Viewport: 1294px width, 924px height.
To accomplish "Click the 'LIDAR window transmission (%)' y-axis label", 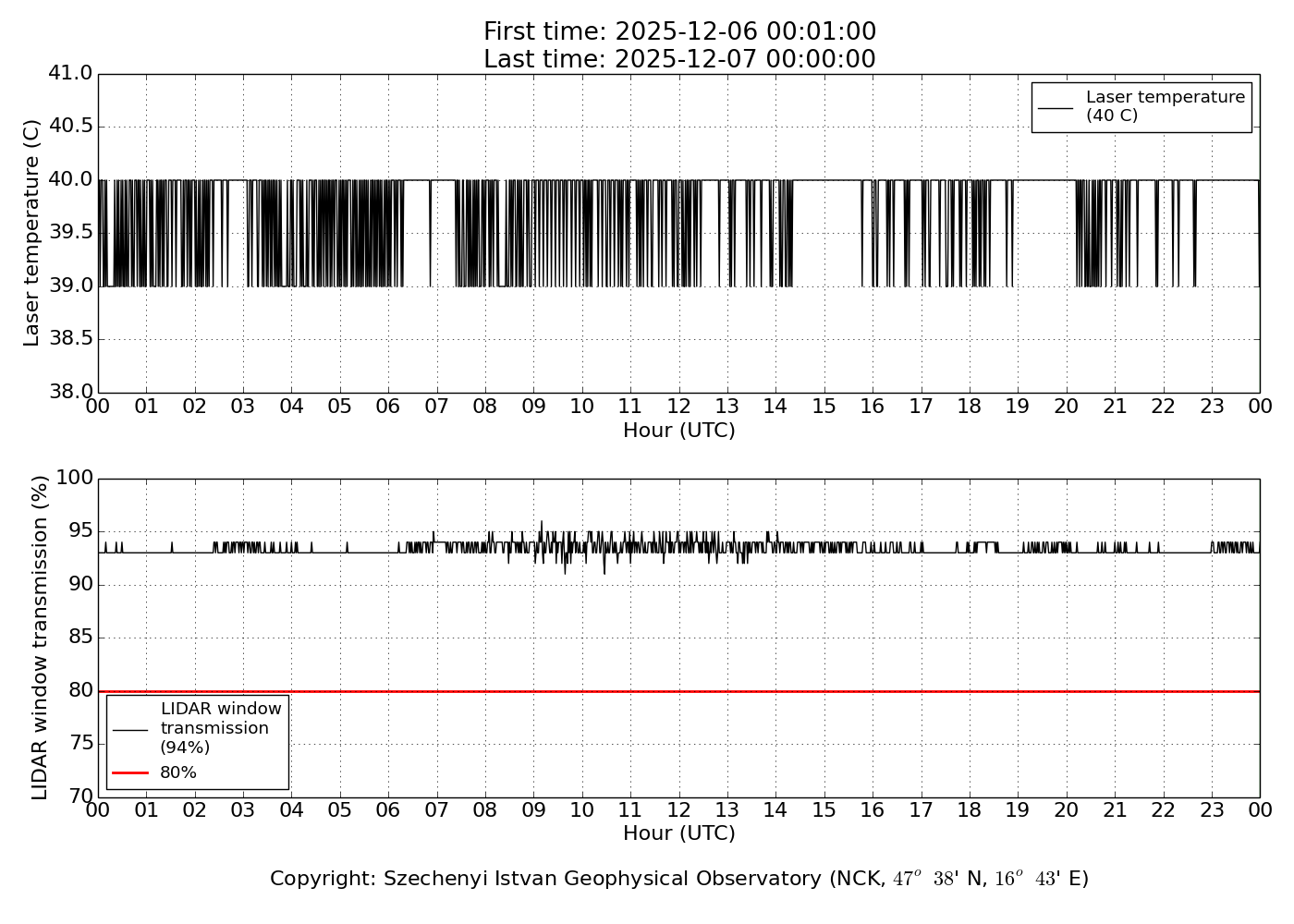I will [40, 638].
